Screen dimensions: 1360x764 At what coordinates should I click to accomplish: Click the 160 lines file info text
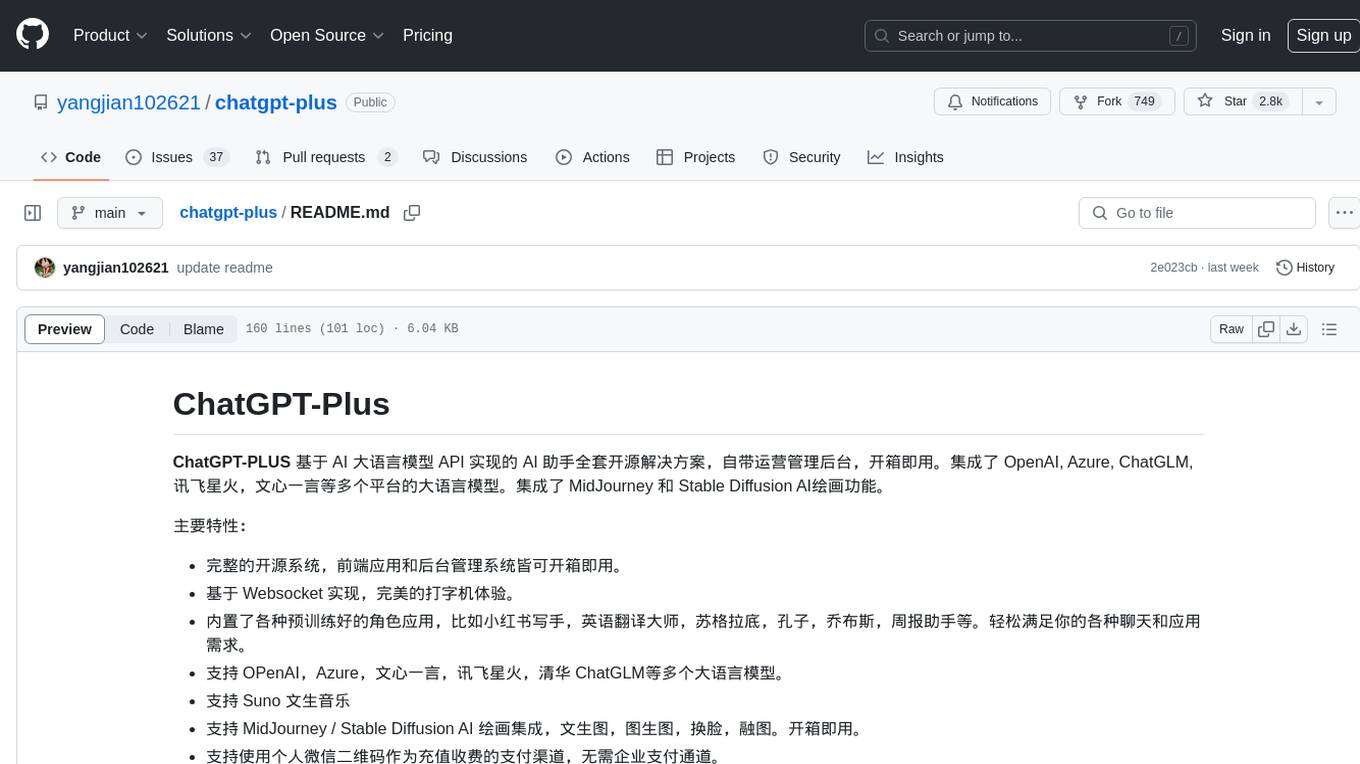(352, 329)
